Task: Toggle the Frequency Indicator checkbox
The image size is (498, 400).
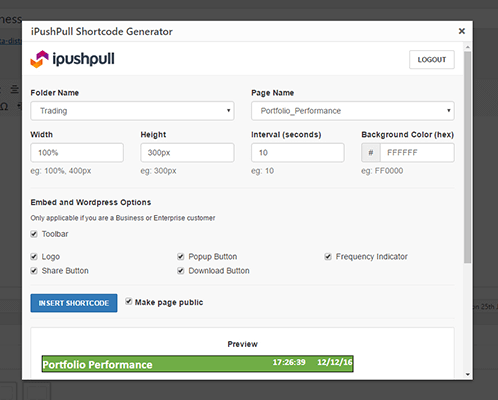Action: [x=328, y=256]
